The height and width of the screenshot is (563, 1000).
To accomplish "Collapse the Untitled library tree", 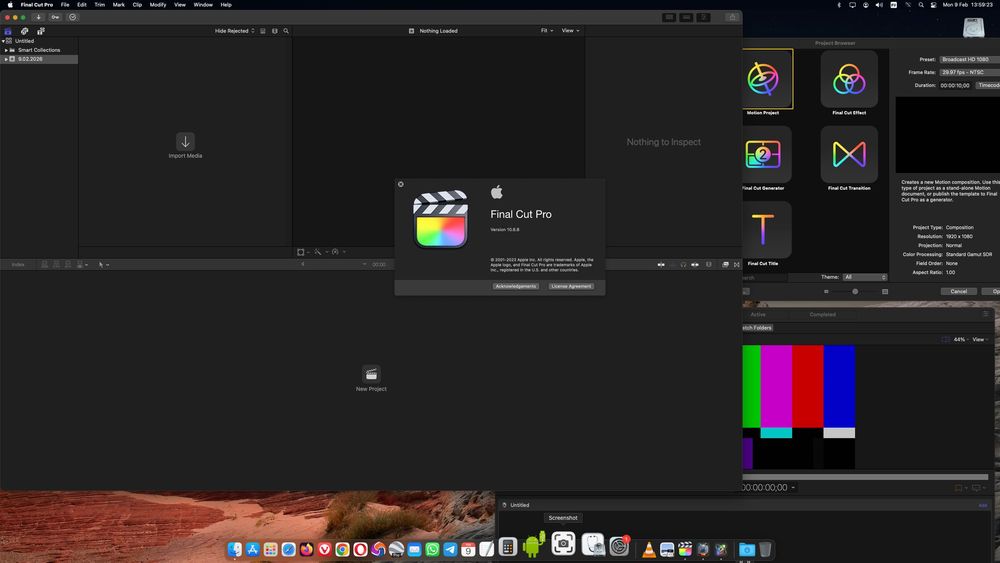I will click(3, 41).
